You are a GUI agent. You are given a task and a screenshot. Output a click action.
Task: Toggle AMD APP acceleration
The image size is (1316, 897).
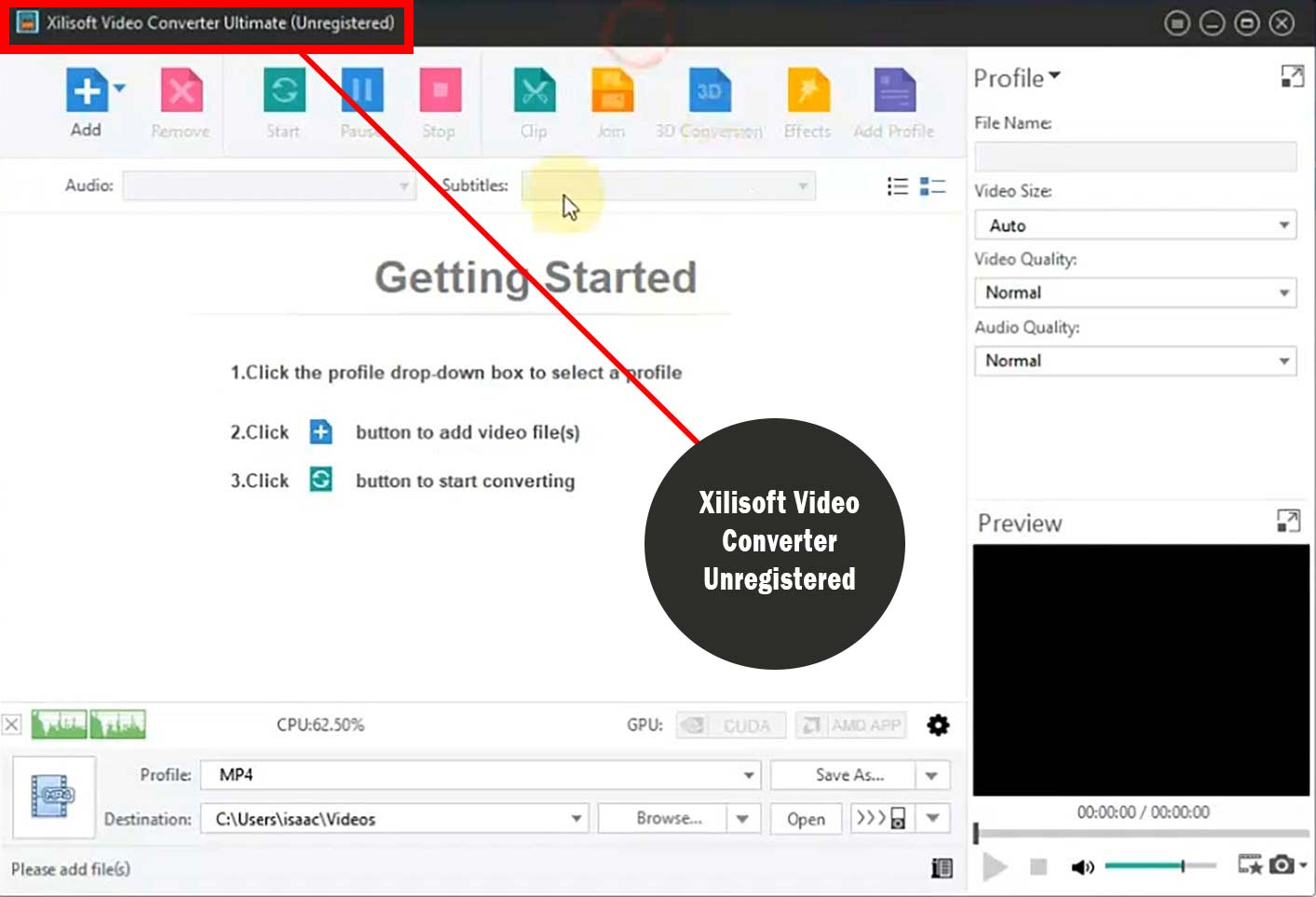(x=850, y=725)
